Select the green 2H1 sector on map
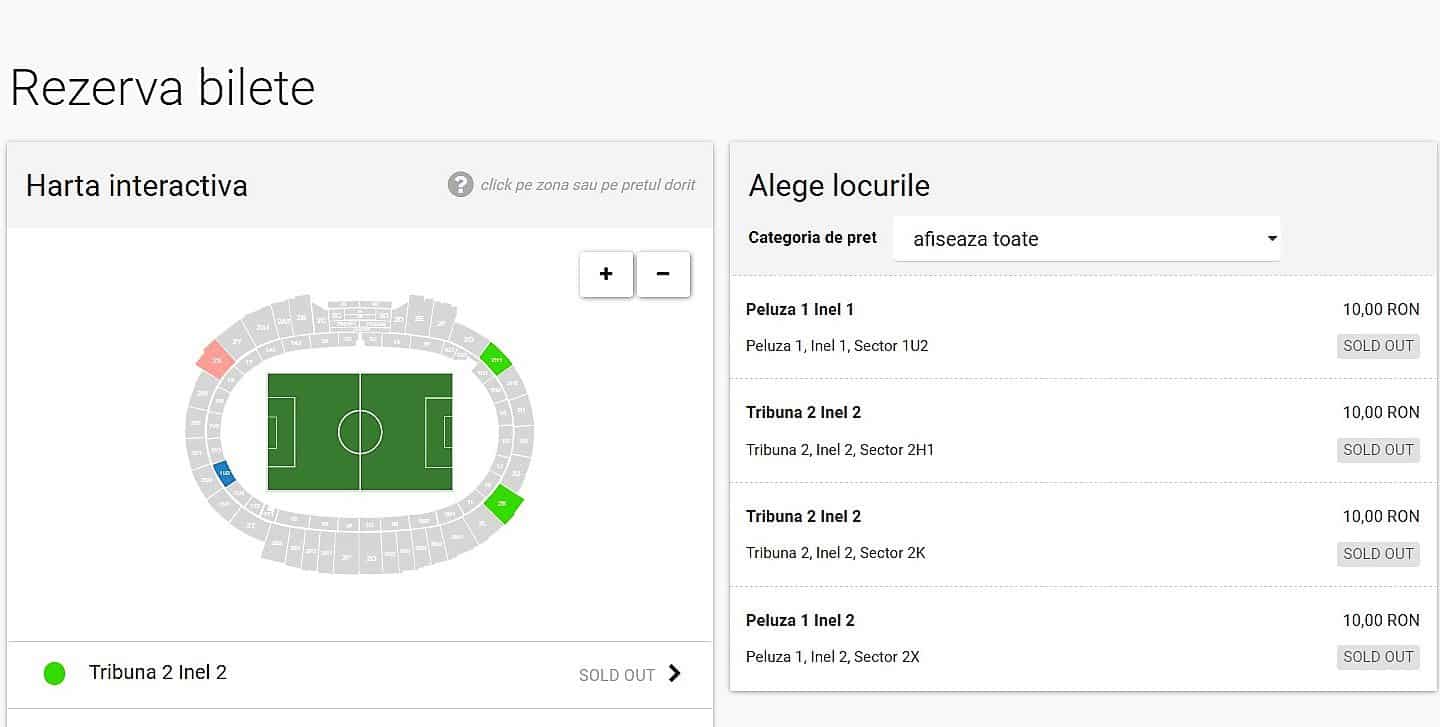Screen dimensions: 1440x727 [x=495, y=358]
